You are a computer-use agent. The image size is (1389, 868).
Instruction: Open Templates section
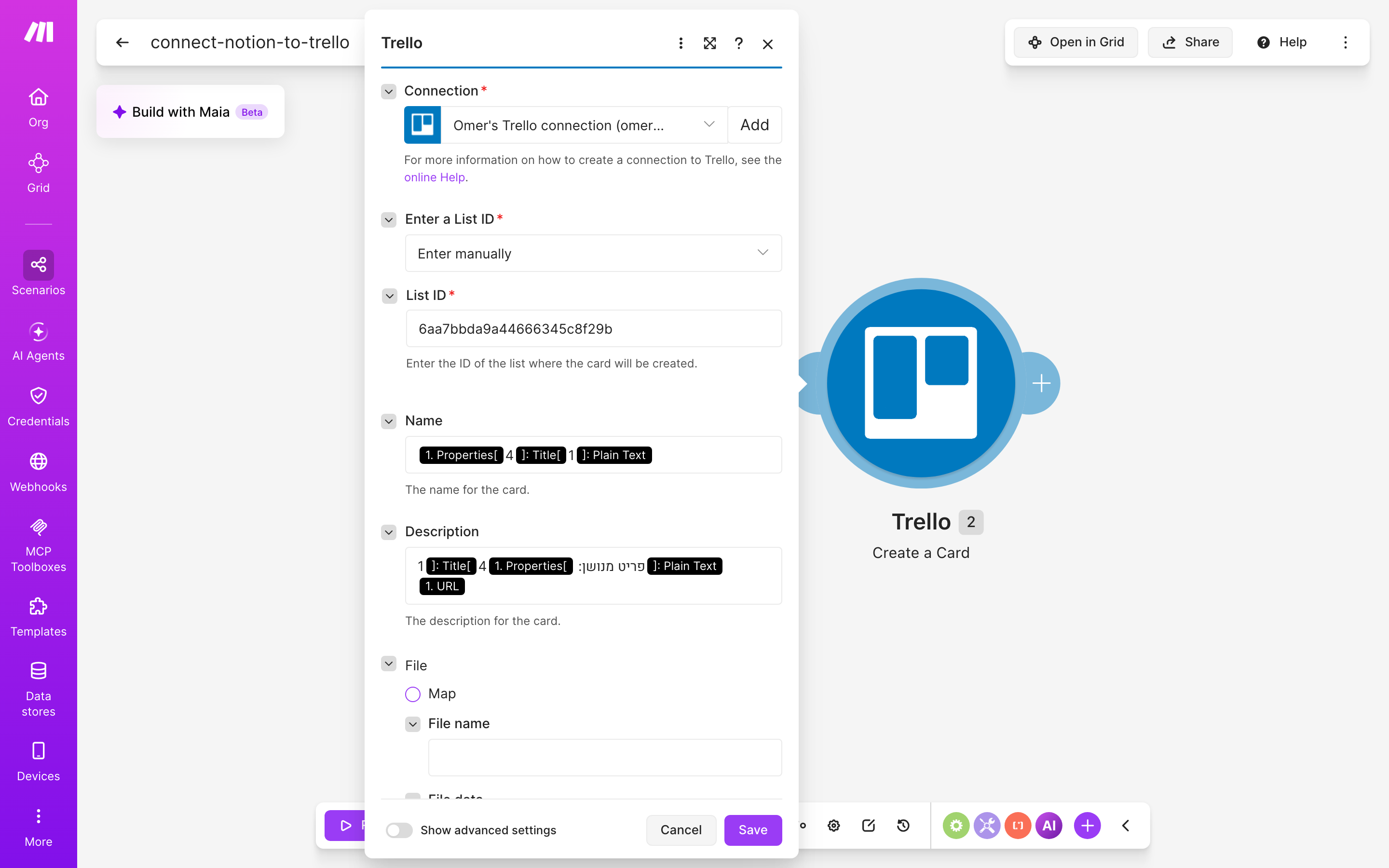(39, 617)
